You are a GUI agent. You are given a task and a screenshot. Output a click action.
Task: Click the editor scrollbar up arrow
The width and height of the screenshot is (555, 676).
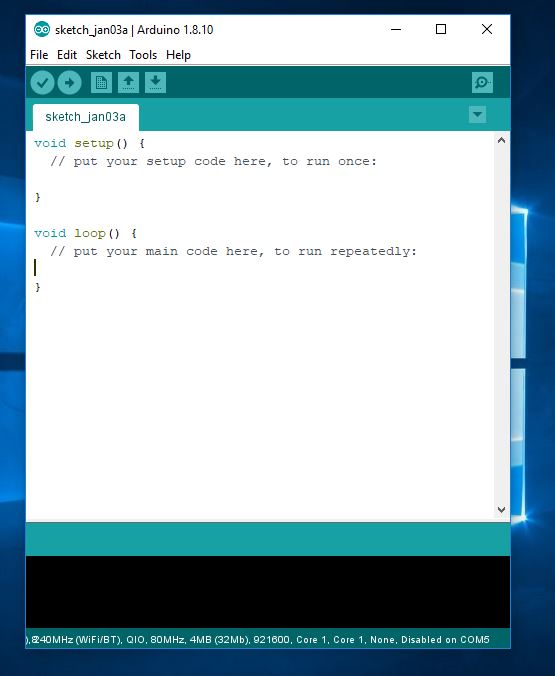[501, 140]
